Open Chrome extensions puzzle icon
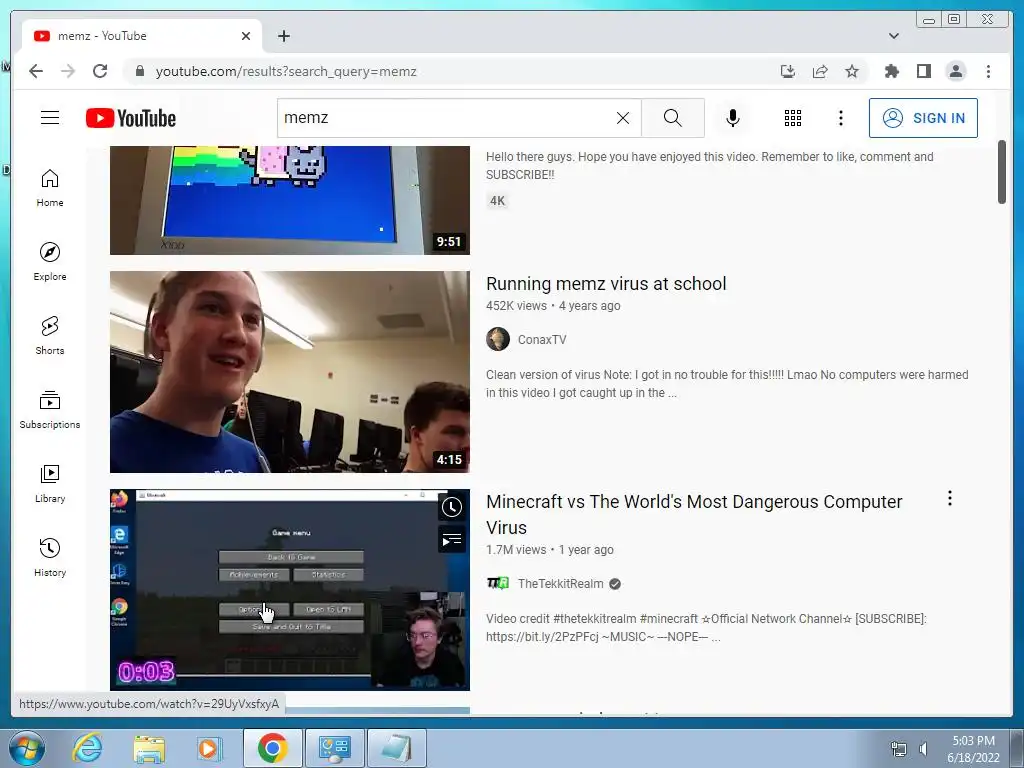Image resolution: width=1024 pixels, height=768 pixels. pos(891,71)
